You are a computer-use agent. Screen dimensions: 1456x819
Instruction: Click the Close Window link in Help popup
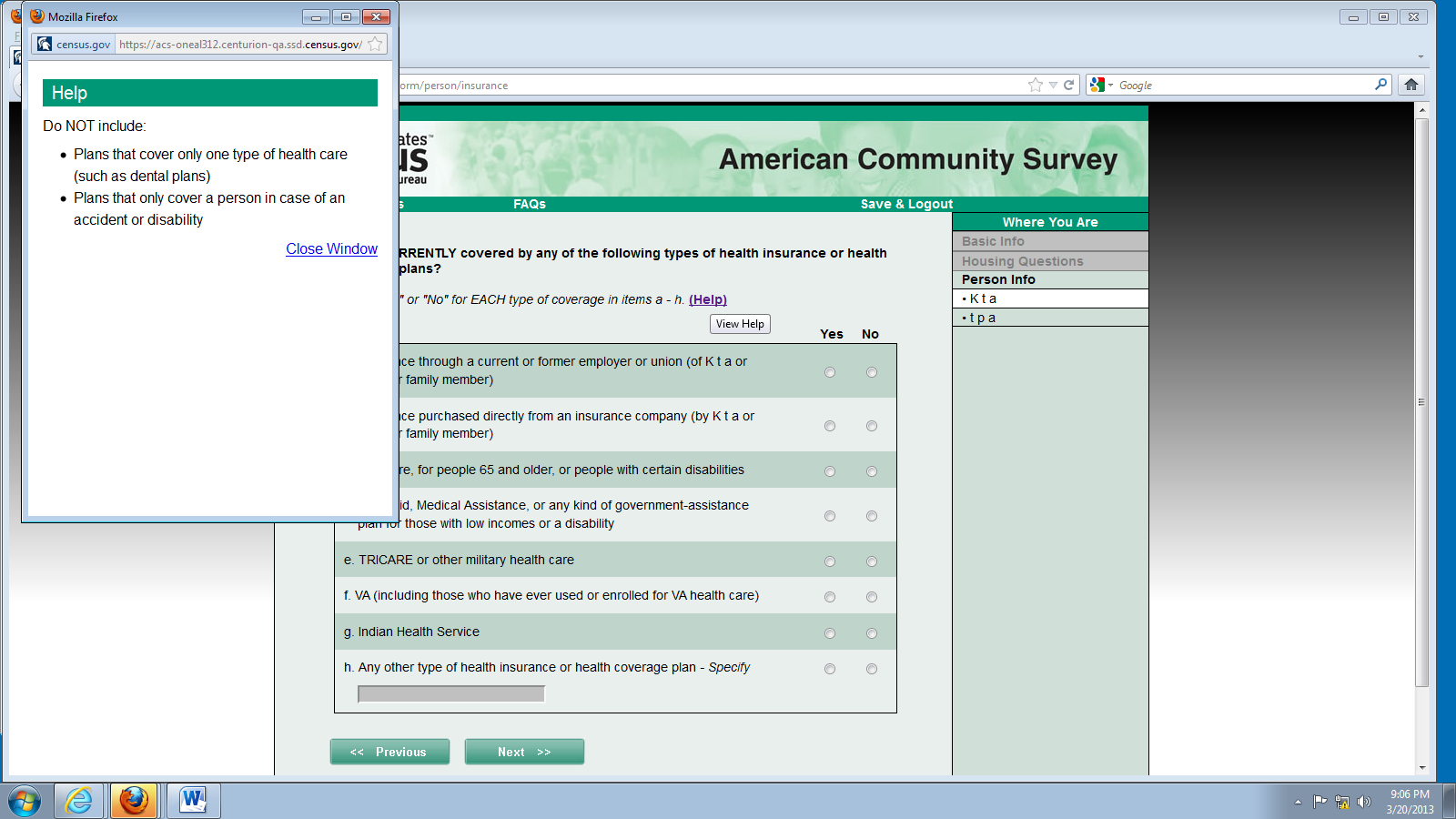coord(331,248)
